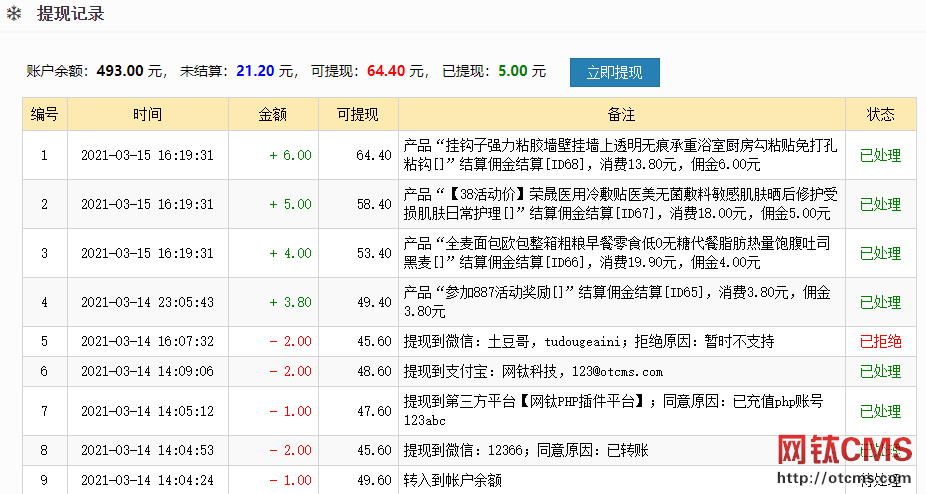Select balance 45.60 in row 5

pos(374,341)
